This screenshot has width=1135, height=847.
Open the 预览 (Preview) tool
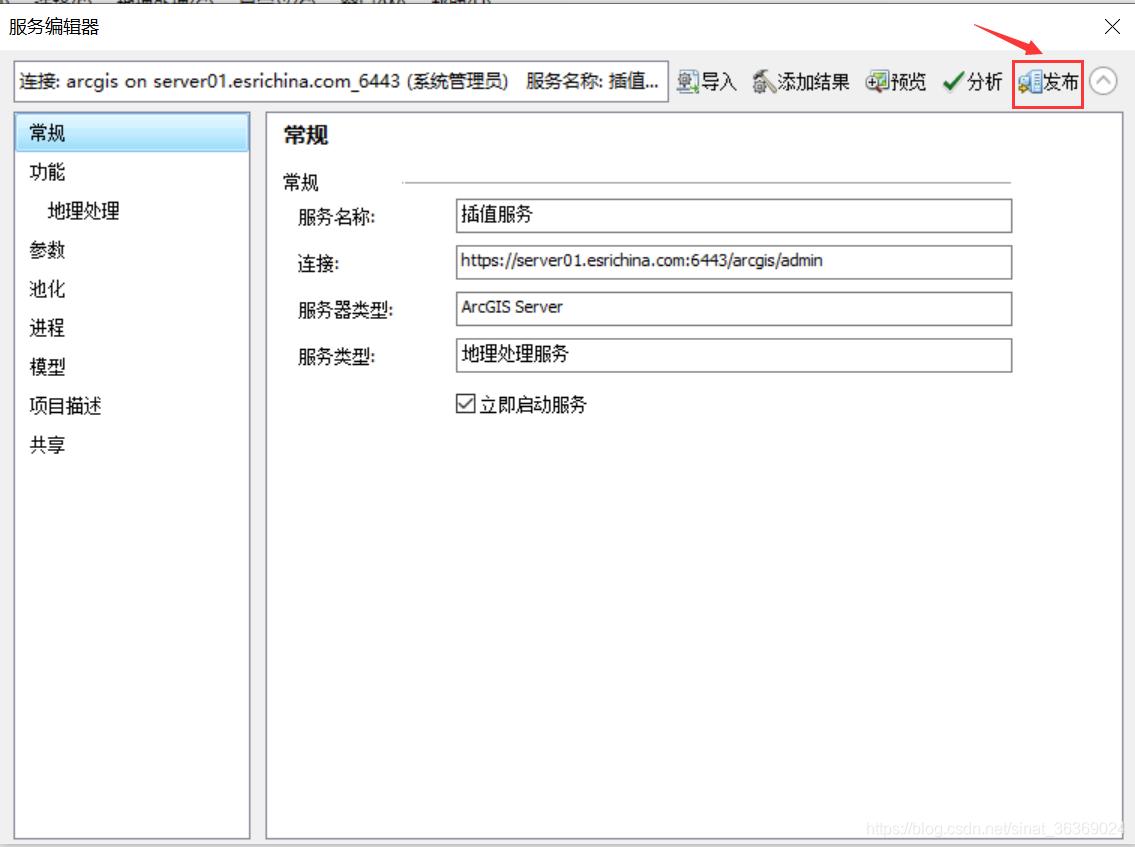pyautogui.click(x=896, y=83)
